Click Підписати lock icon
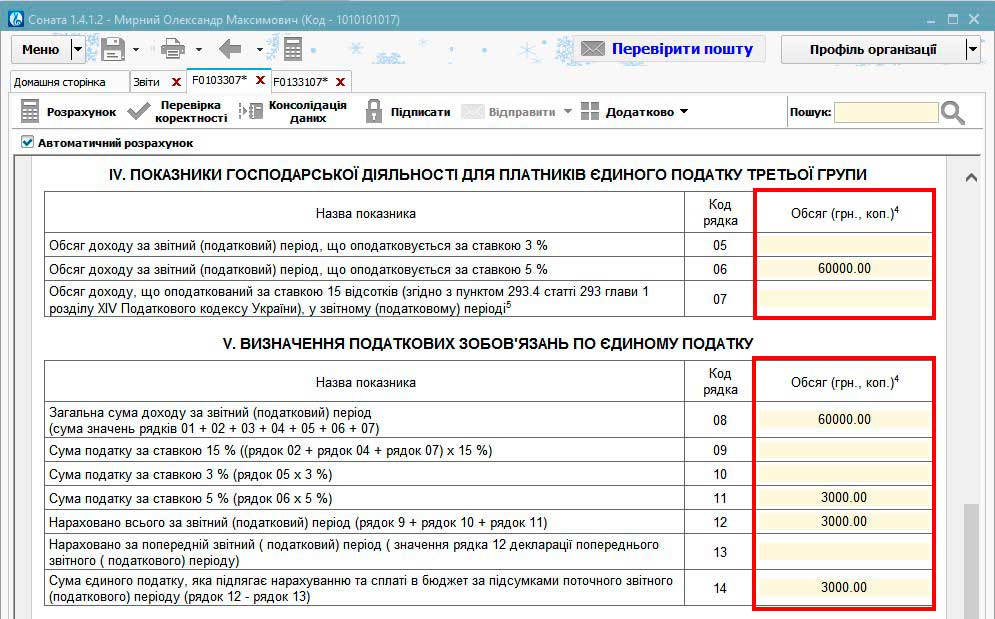The width and height of the screenshot is (995, 619). [374, 112]
